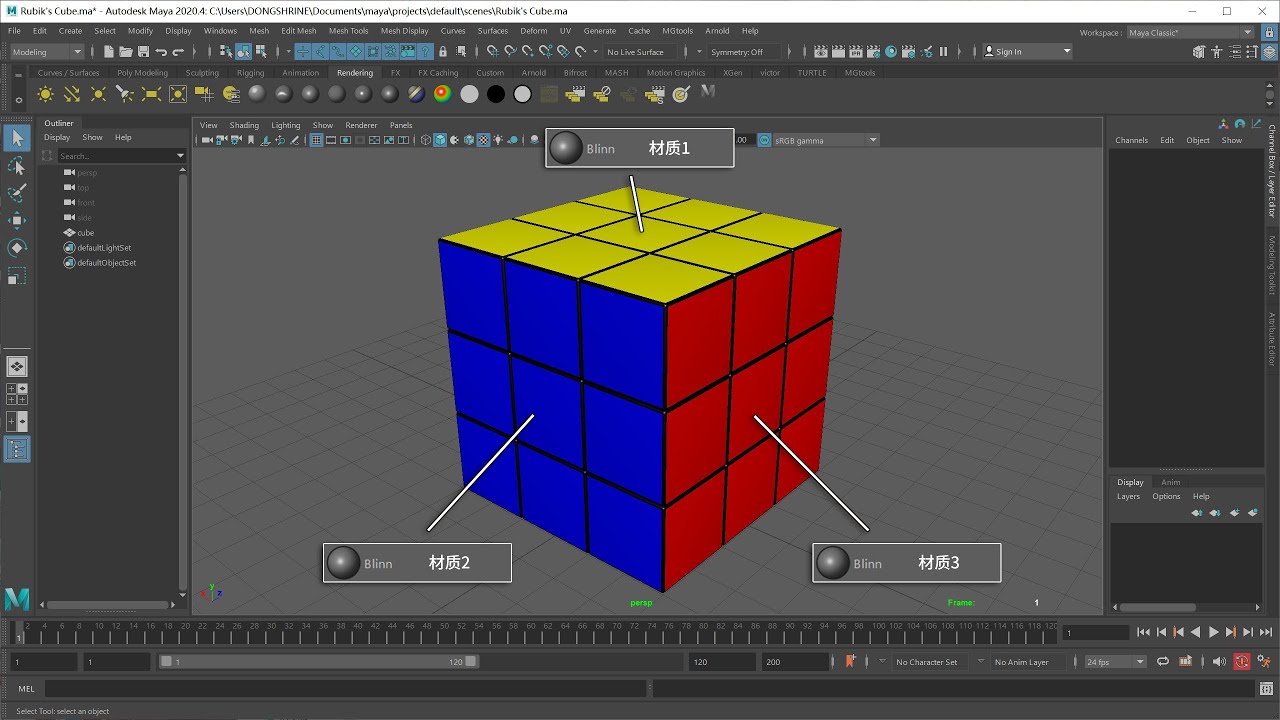The width and height of the screenshot is (1280, 720).
Task: Click Options in the Layer Editor menu
Action: [x=1166, y=496]
